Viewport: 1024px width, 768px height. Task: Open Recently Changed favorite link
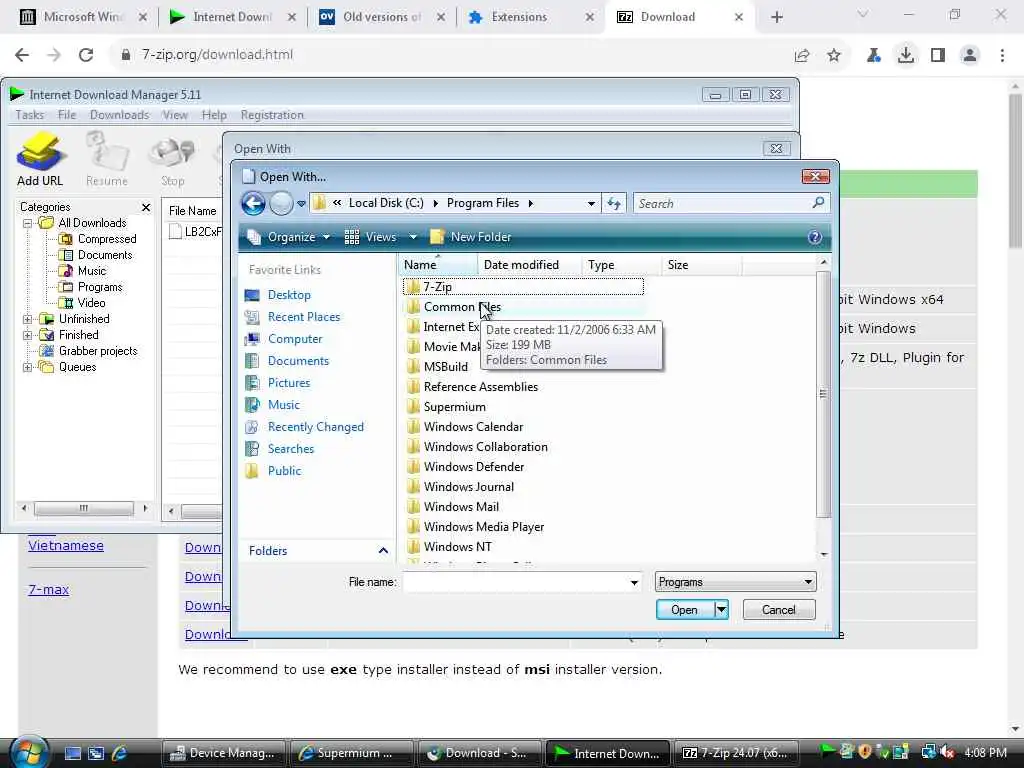(x=315, y=427)
